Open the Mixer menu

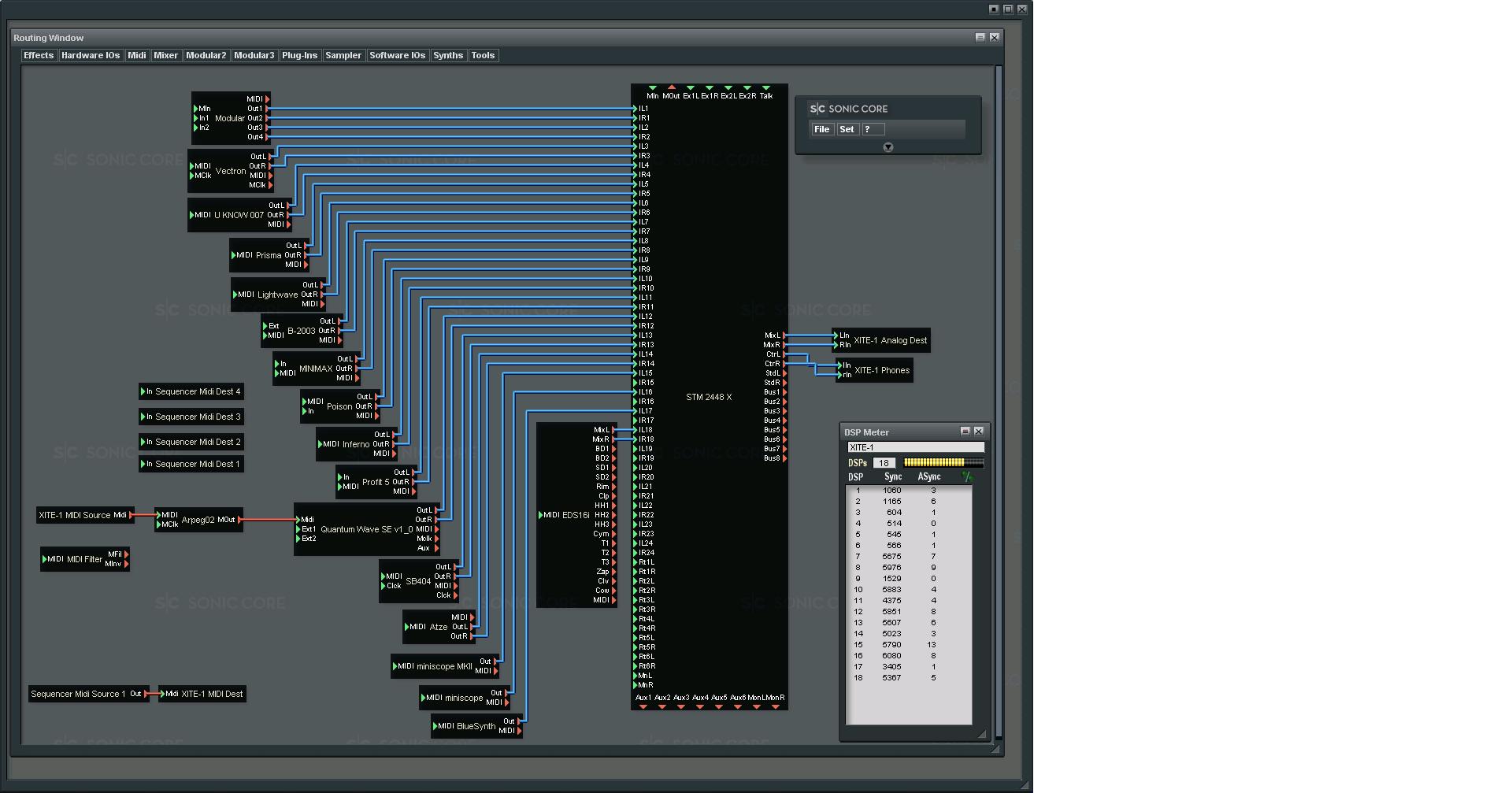point(165,55)
